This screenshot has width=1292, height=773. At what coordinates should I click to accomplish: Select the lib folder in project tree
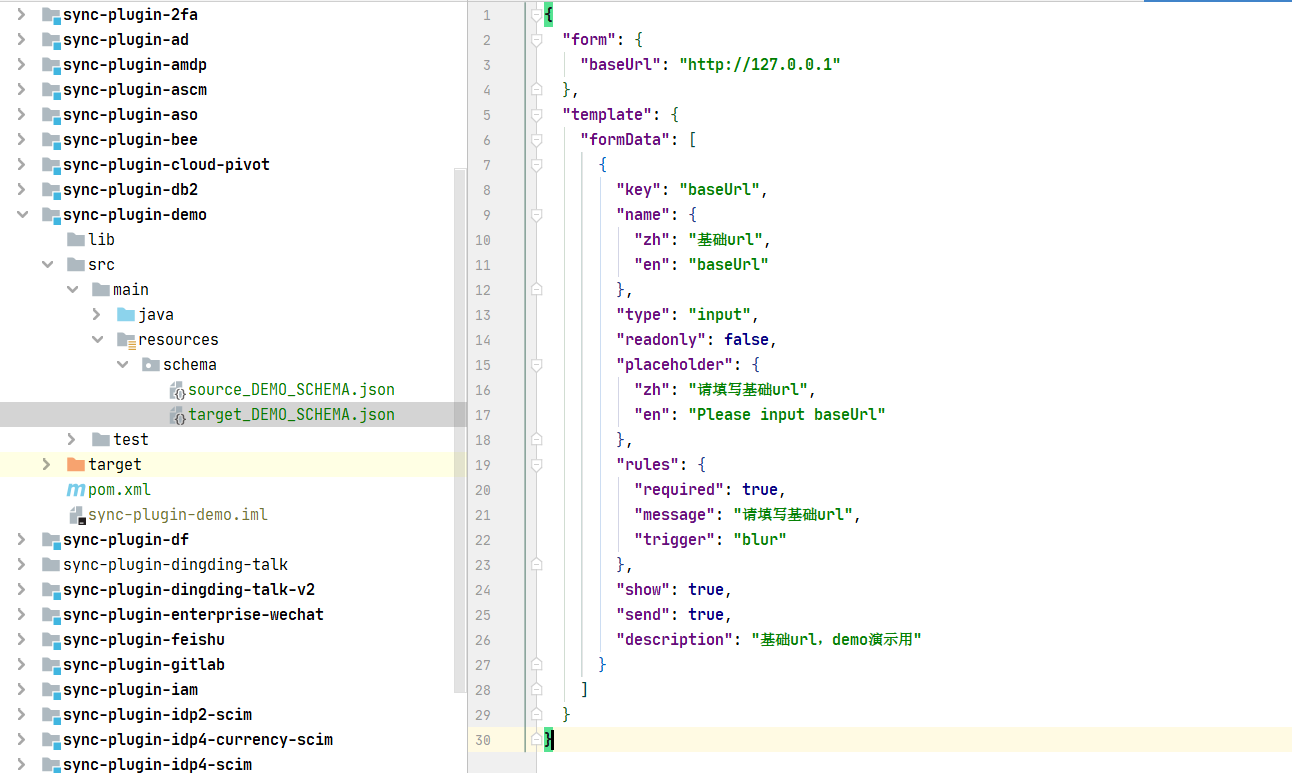[x=101, y=240]
